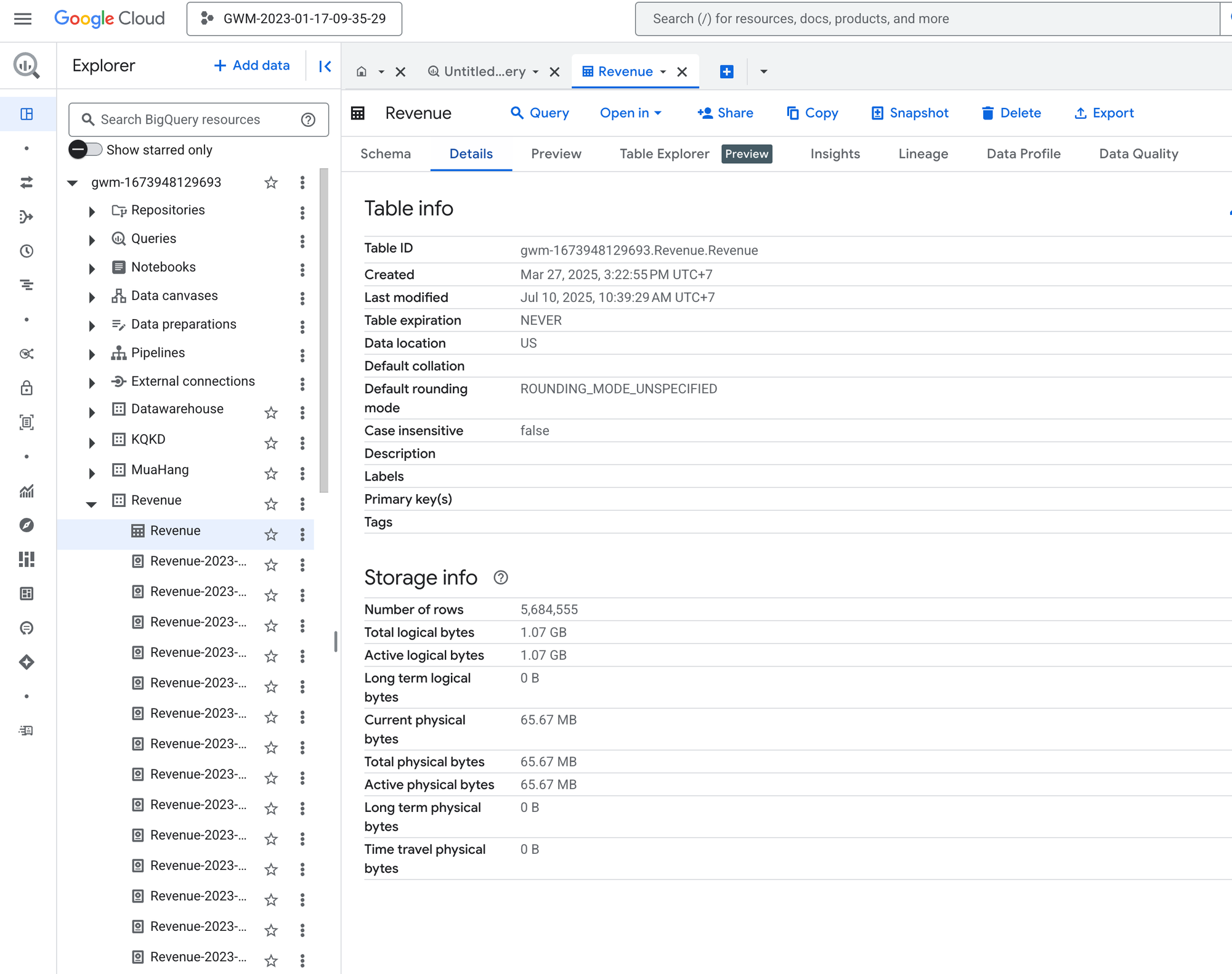Open the Lineage tab
This screenshot has height=974, width=1232.
[x=923, y=153]
